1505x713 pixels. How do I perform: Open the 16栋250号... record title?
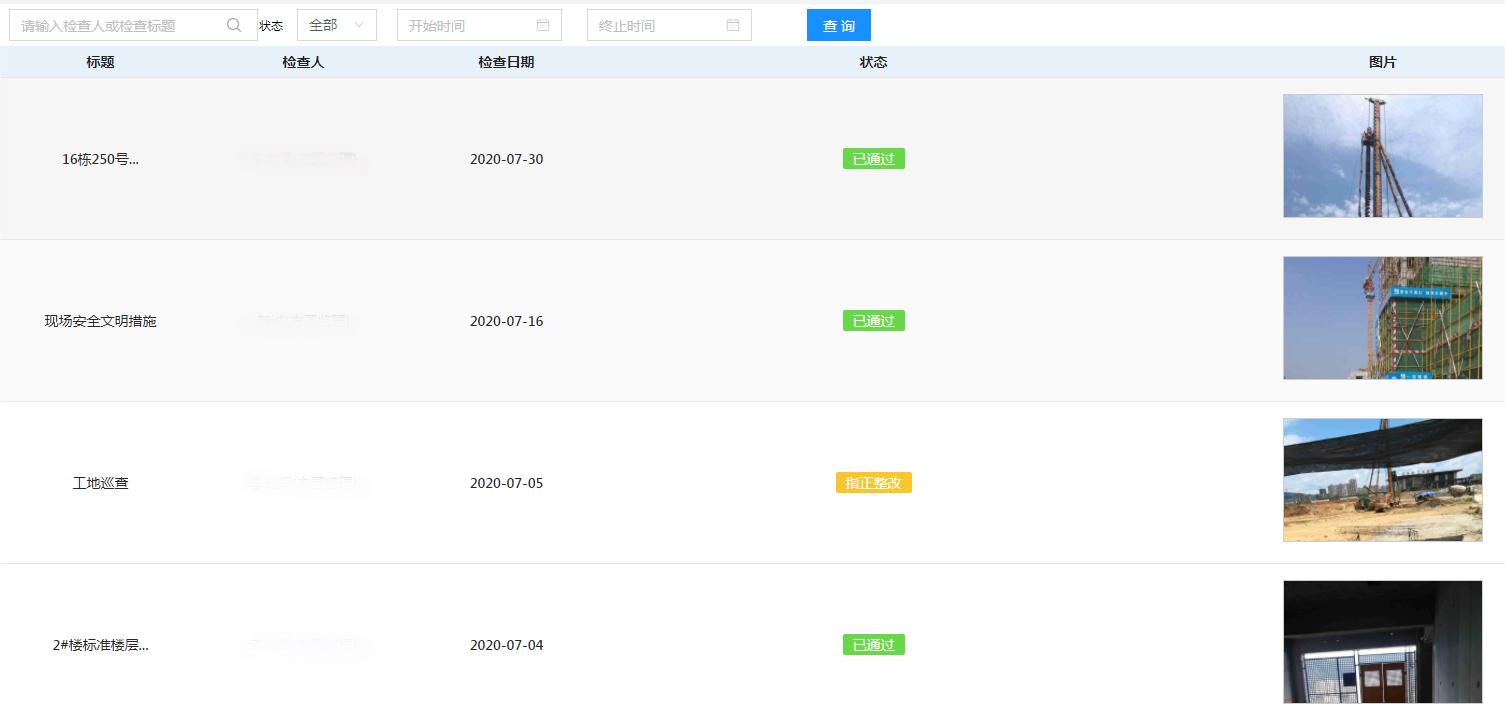100,159
